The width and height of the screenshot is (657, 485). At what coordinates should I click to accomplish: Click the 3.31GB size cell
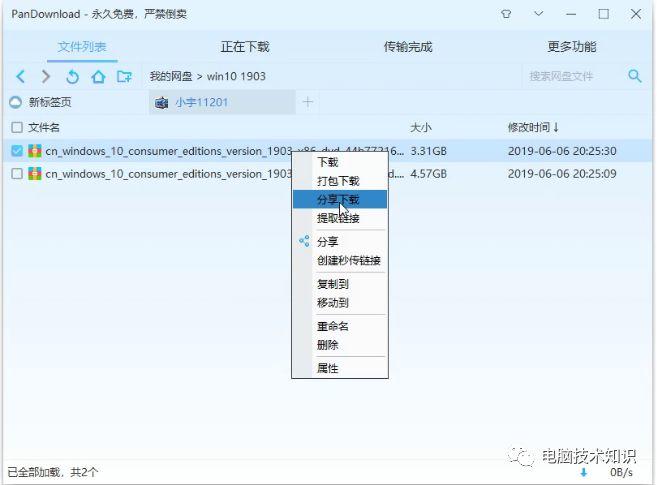[429, 151]
